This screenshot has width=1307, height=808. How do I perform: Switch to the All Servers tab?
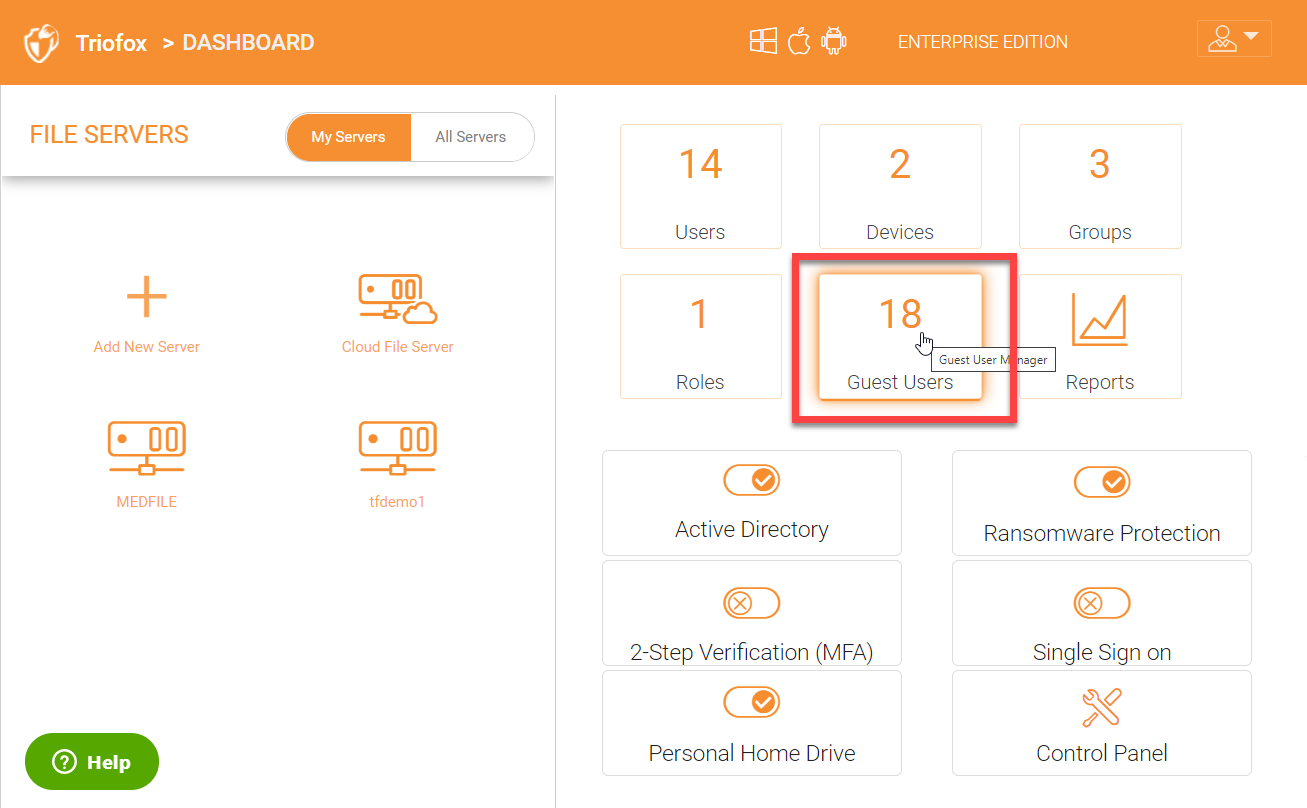click(x=471, y=137)
